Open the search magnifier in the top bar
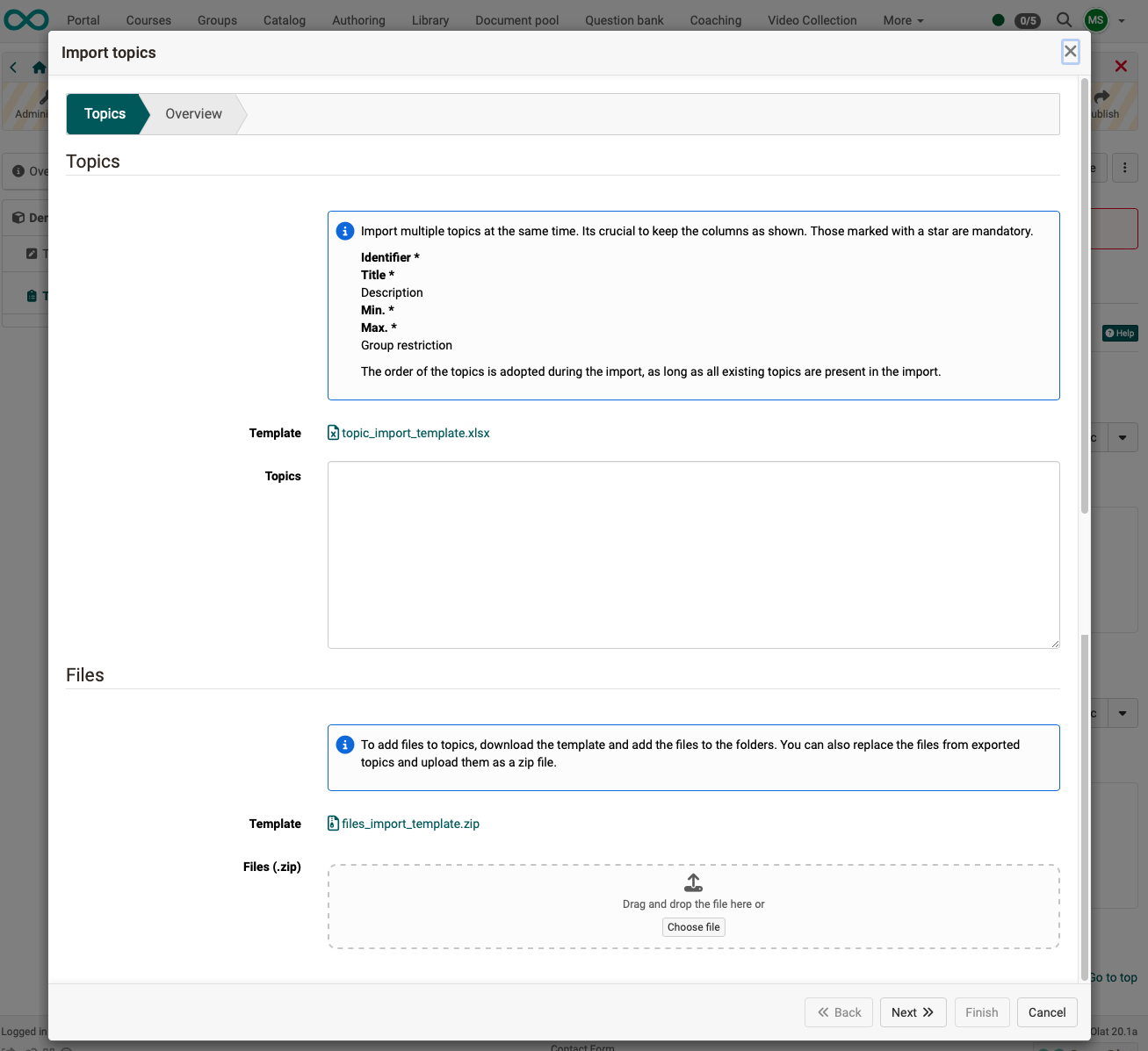Image resolution: width=1148 pixels, height=1051 pixels. pyautogui.click(x=1063, y=20)
